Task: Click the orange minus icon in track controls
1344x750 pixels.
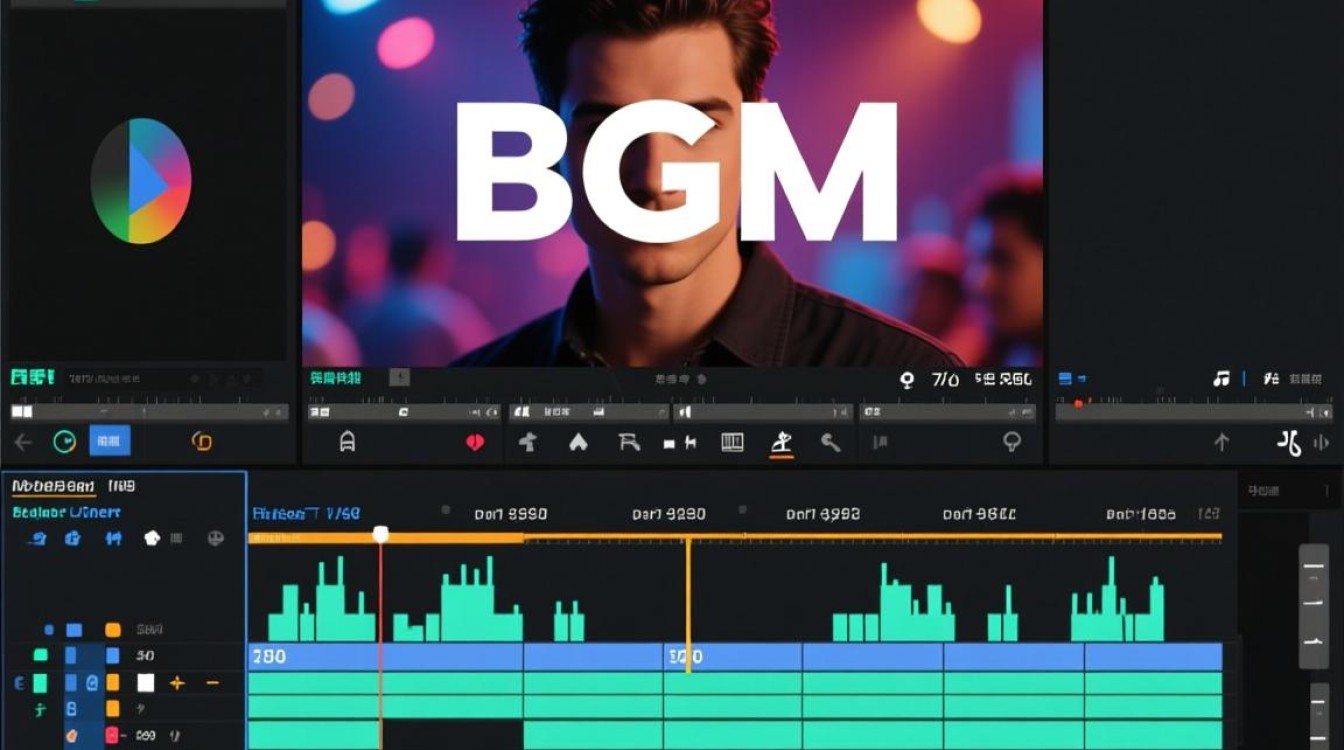Action: pyautogui.click(x=212, y=683)
